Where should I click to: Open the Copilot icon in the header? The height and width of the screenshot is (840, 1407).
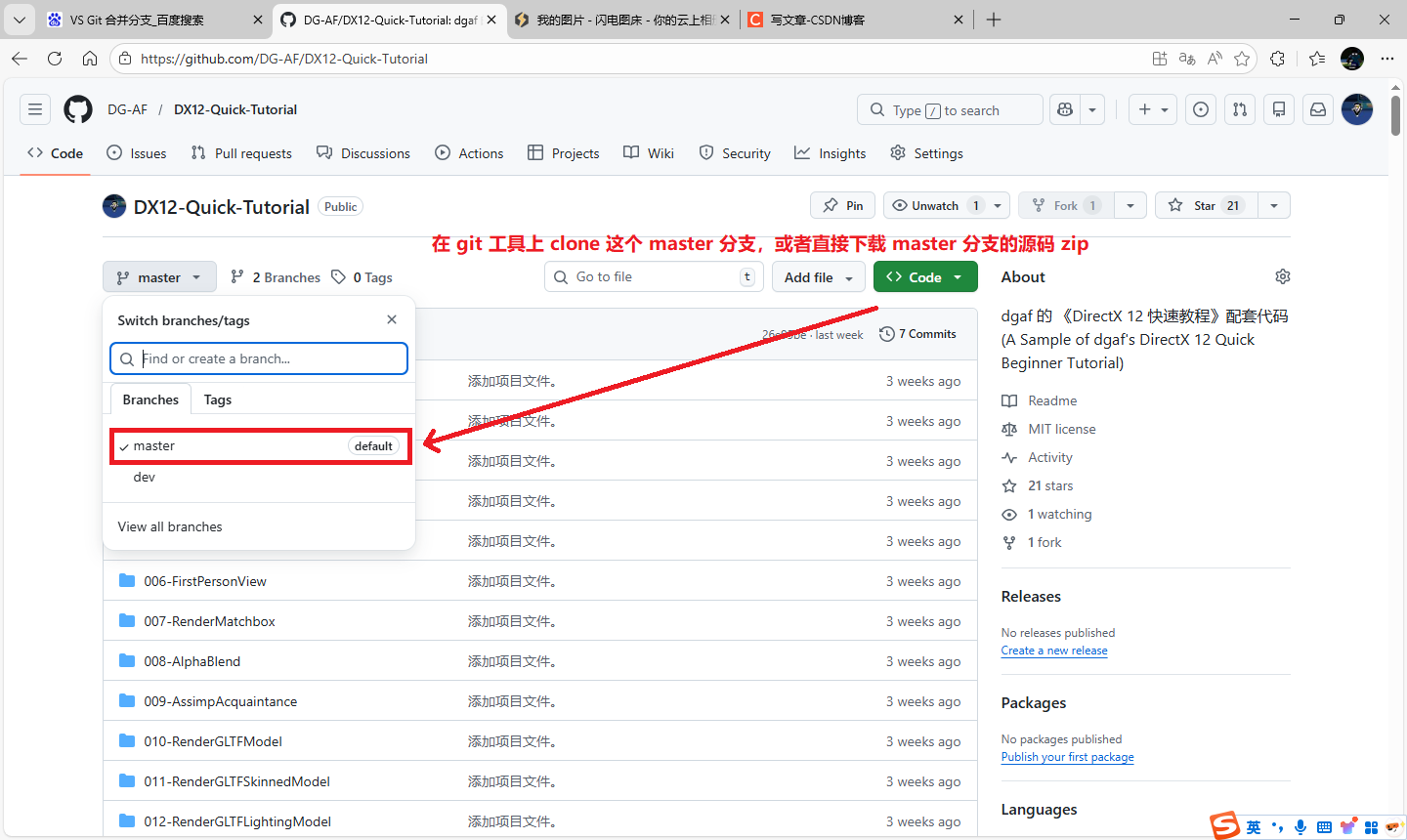tap(1065, 109)
